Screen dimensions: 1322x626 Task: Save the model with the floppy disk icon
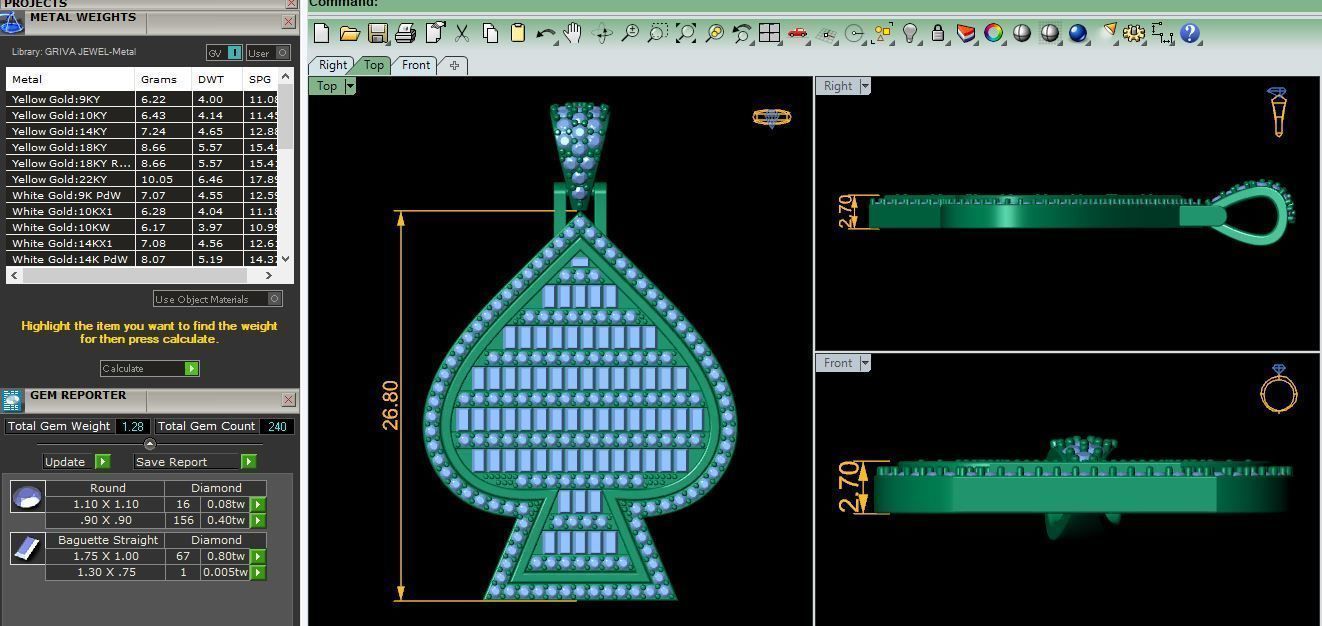point(377,33)
